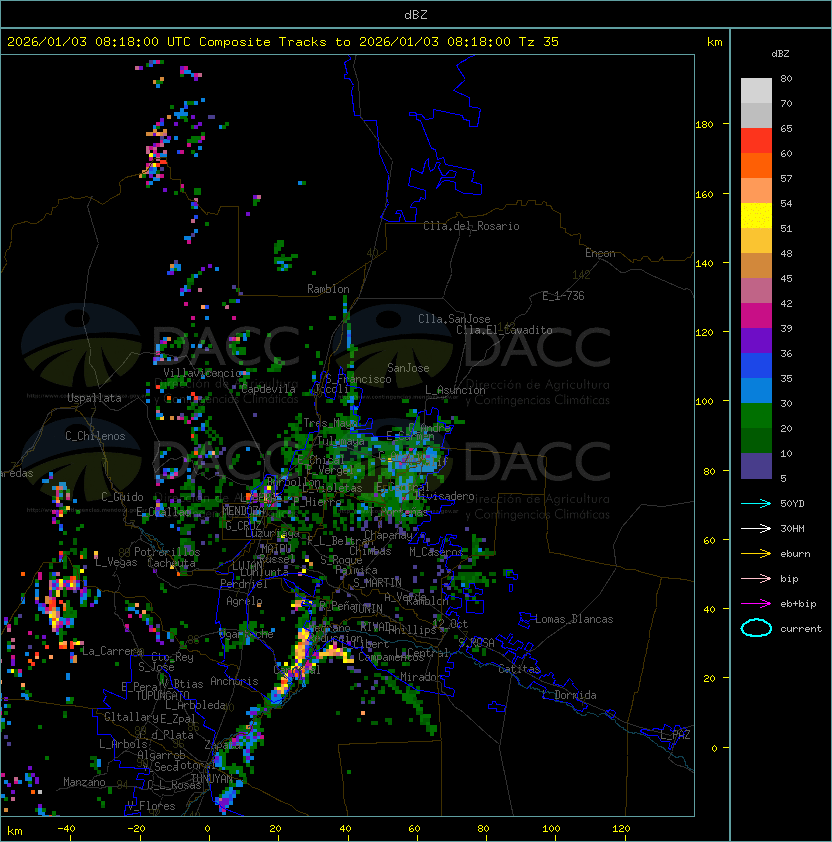Click the 'dBZ' title at window top

coord(416,14)
